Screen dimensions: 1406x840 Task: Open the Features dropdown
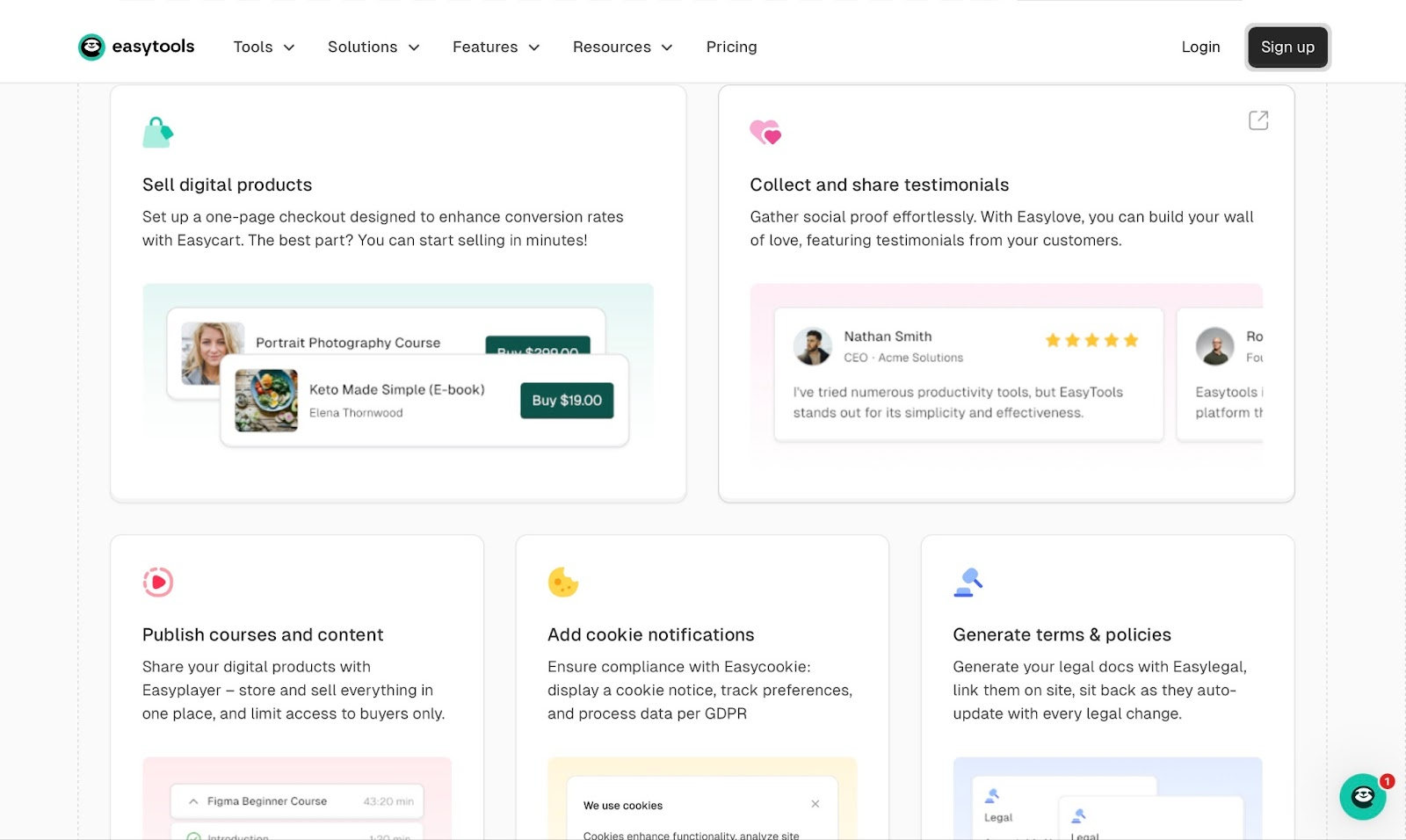[496, 47]
